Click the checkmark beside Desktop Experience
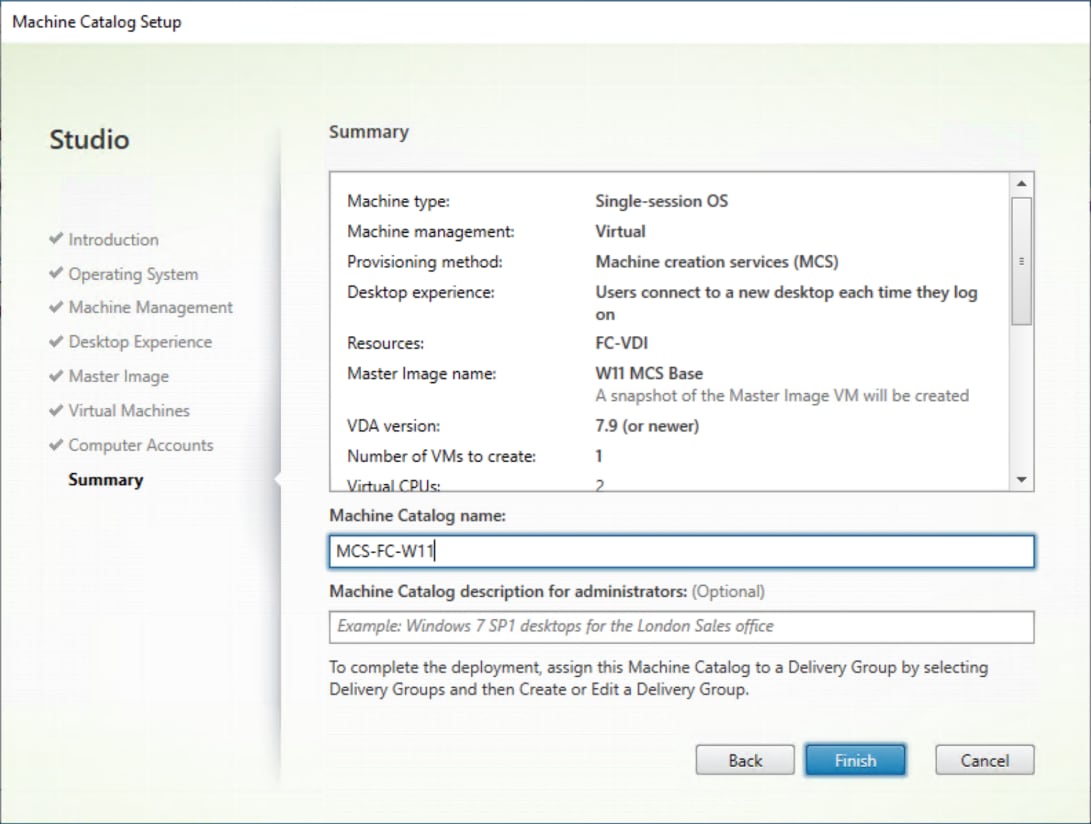The image size is (1091, 824). tap(56, 341)
